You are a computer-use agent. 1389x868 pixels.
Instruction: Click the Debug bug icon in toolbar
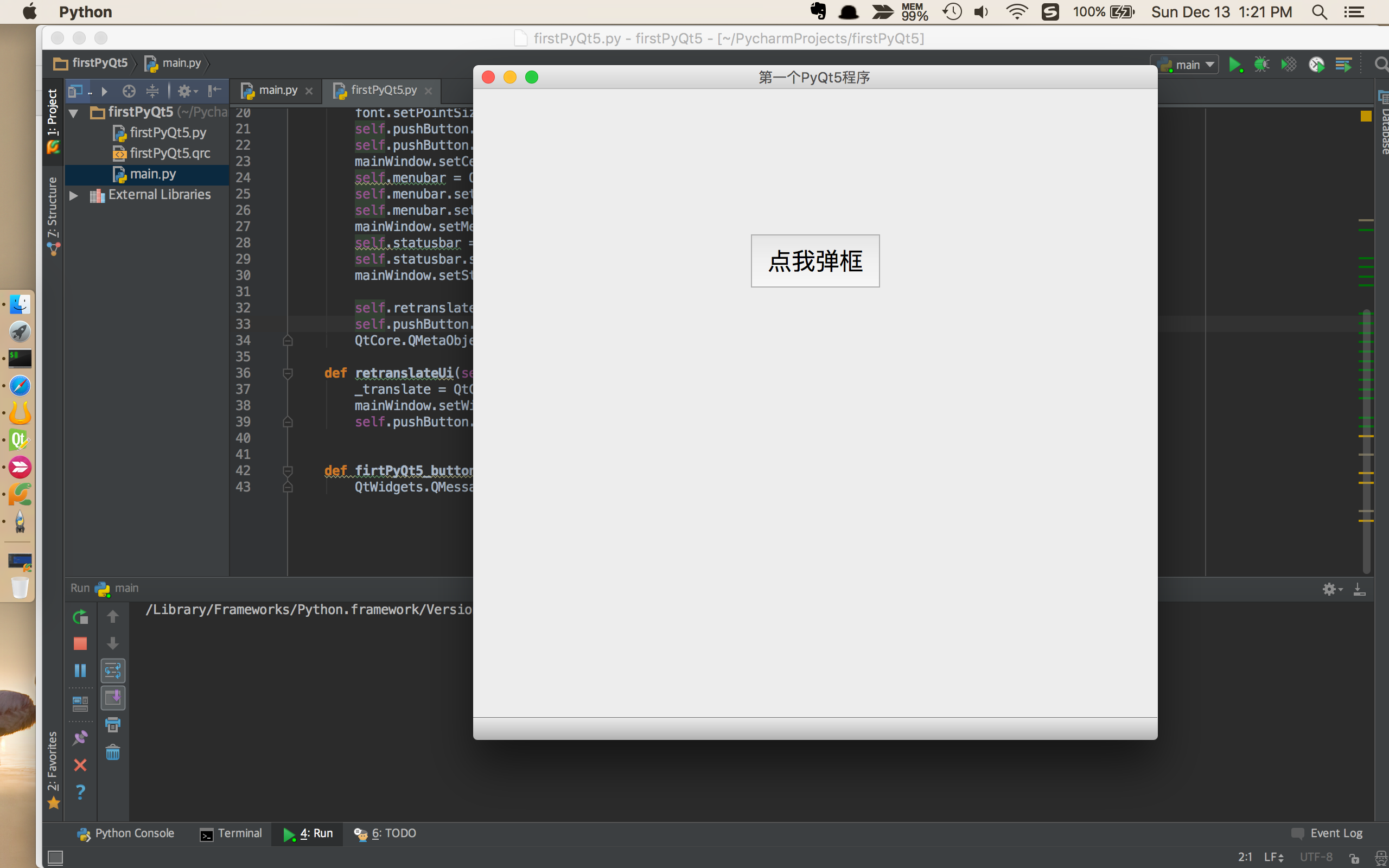(x=1261, y=65)
